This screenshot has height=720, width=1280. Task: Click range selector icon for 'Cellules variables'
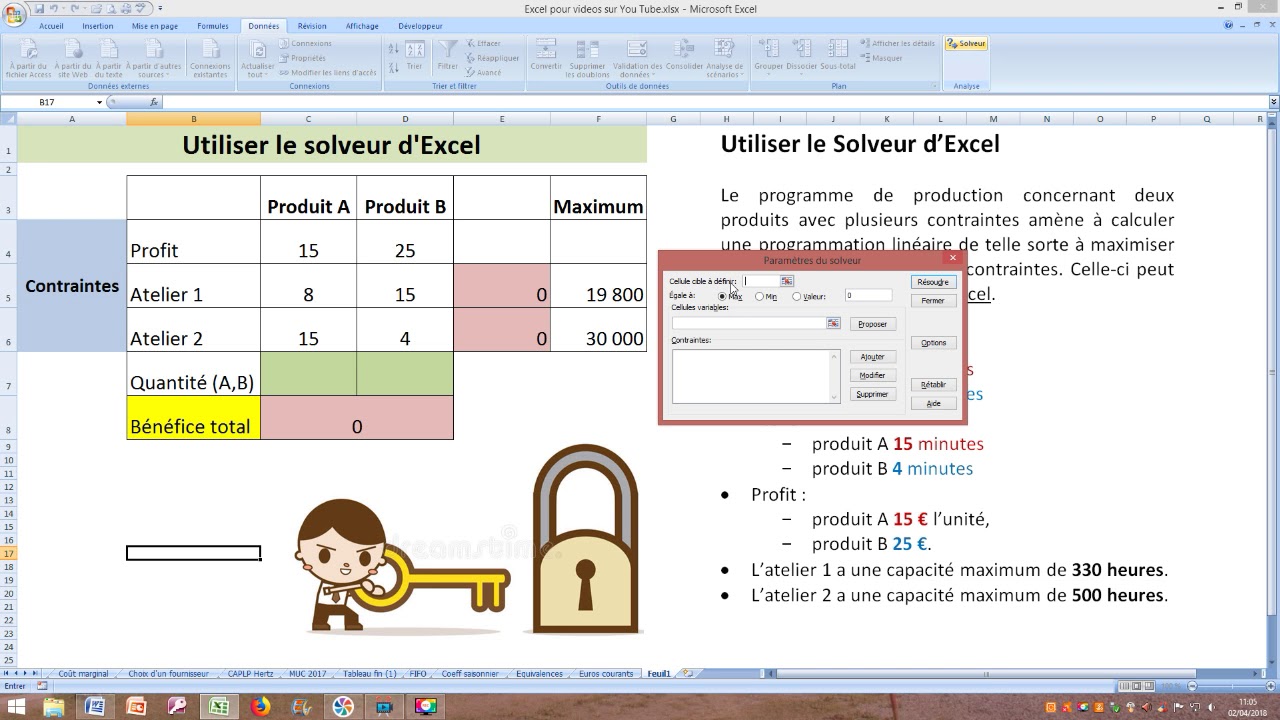833,323
